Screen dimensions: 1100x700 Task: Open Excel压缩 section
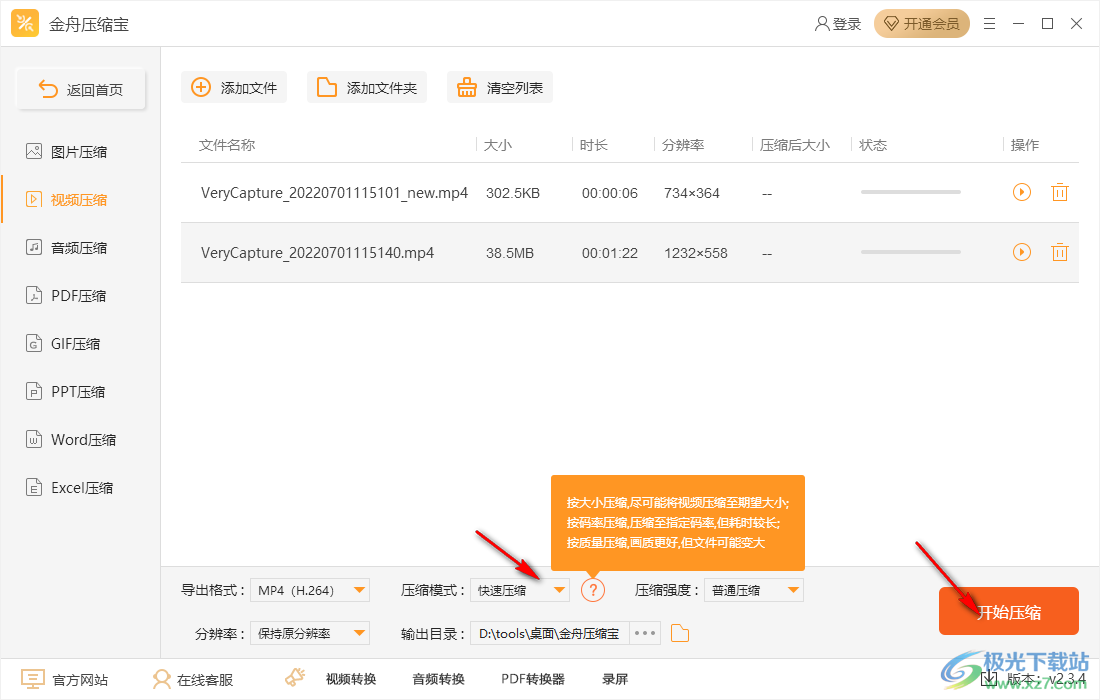[69, 487]
